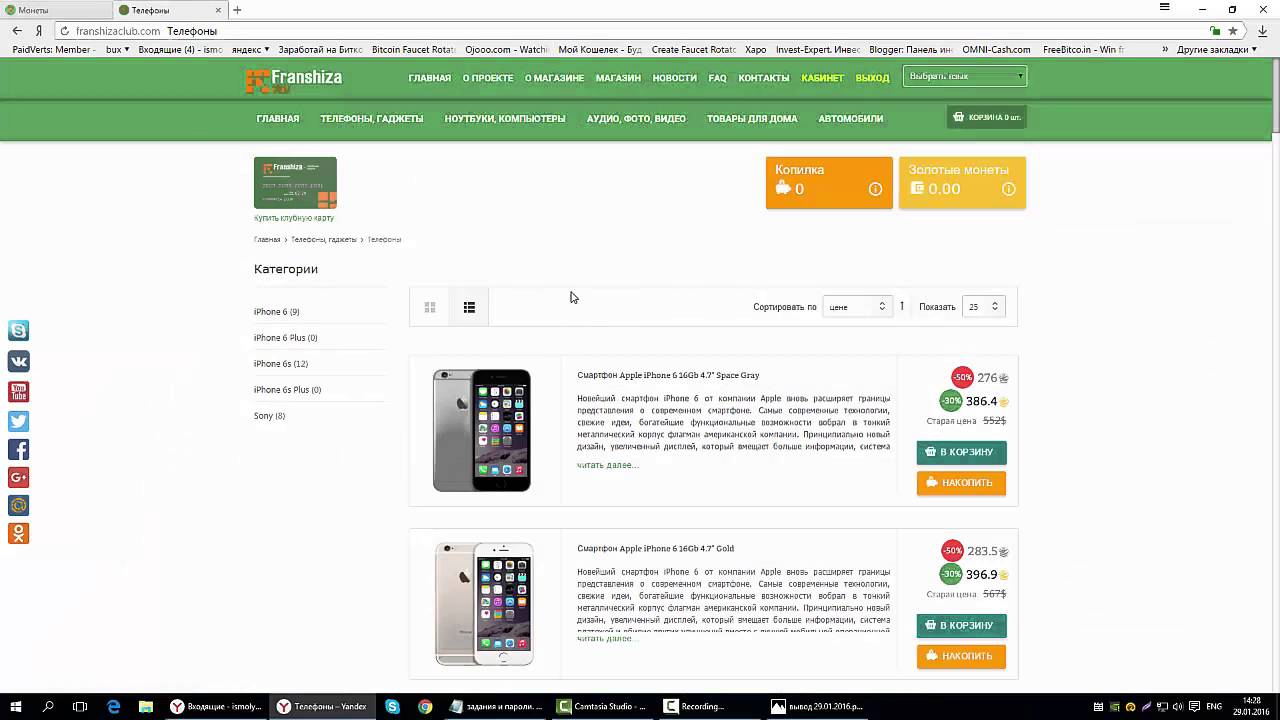Switch to grid view icon

[x=430, y=307]
